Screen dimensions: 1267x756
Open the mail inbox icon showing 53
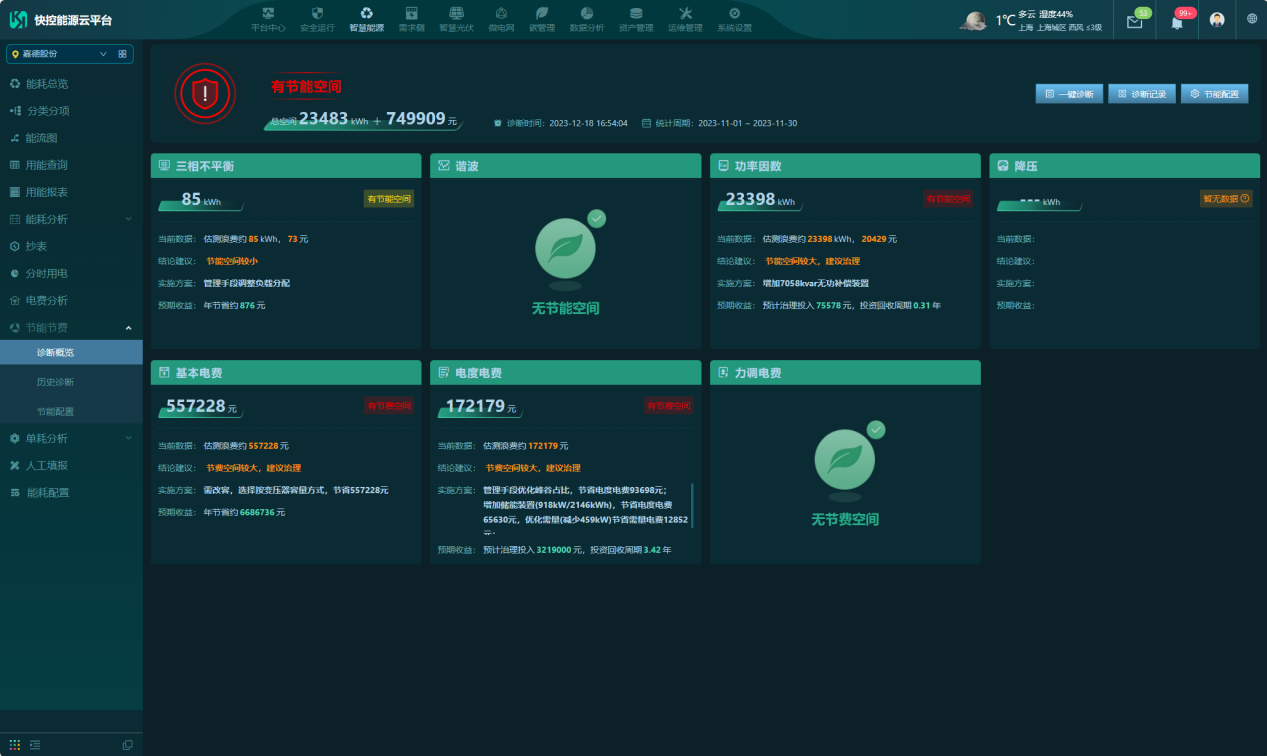point(1135,21)
